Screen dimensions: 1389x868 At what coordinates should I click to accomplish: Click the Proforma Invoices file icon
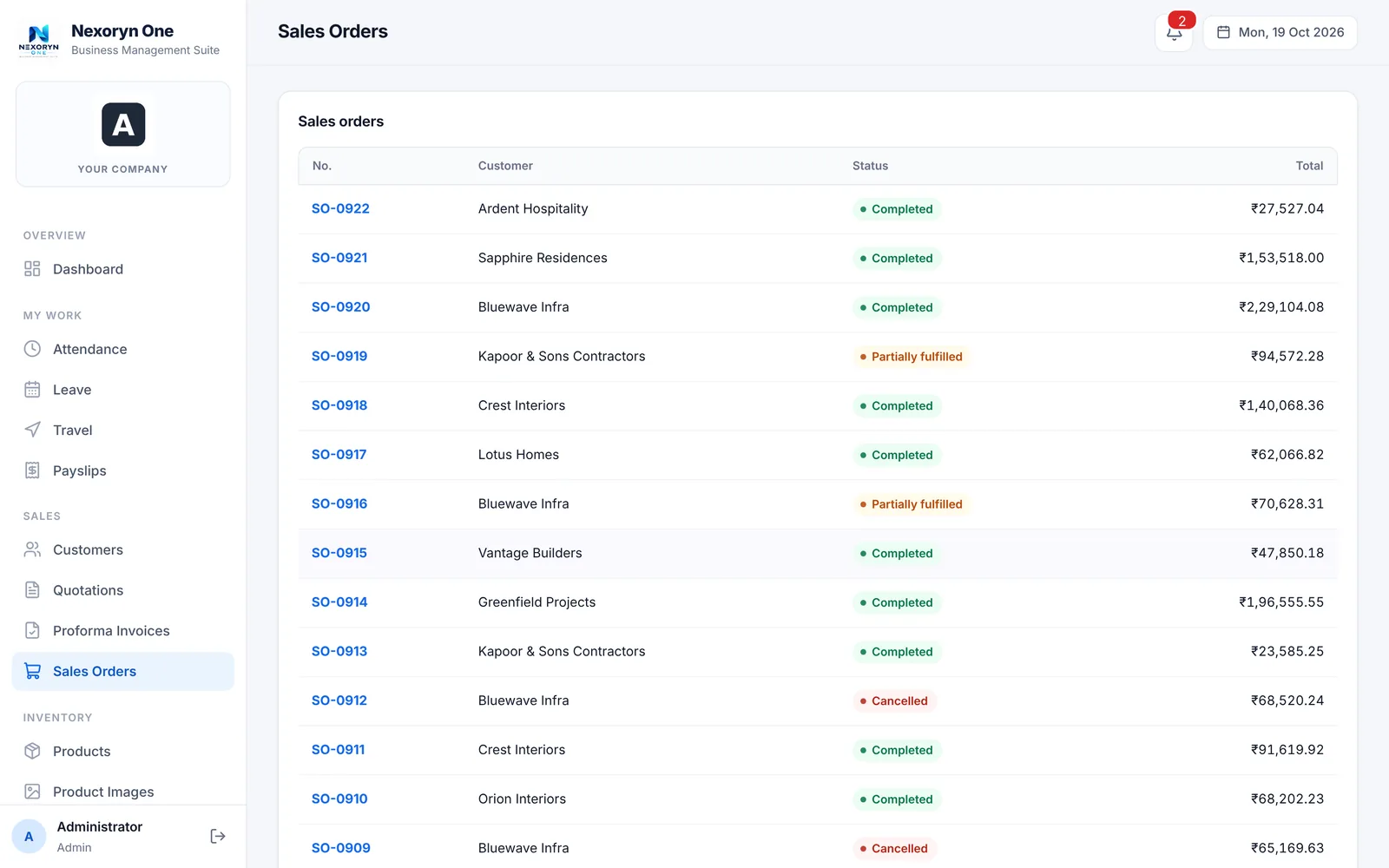tap(32, 630)
